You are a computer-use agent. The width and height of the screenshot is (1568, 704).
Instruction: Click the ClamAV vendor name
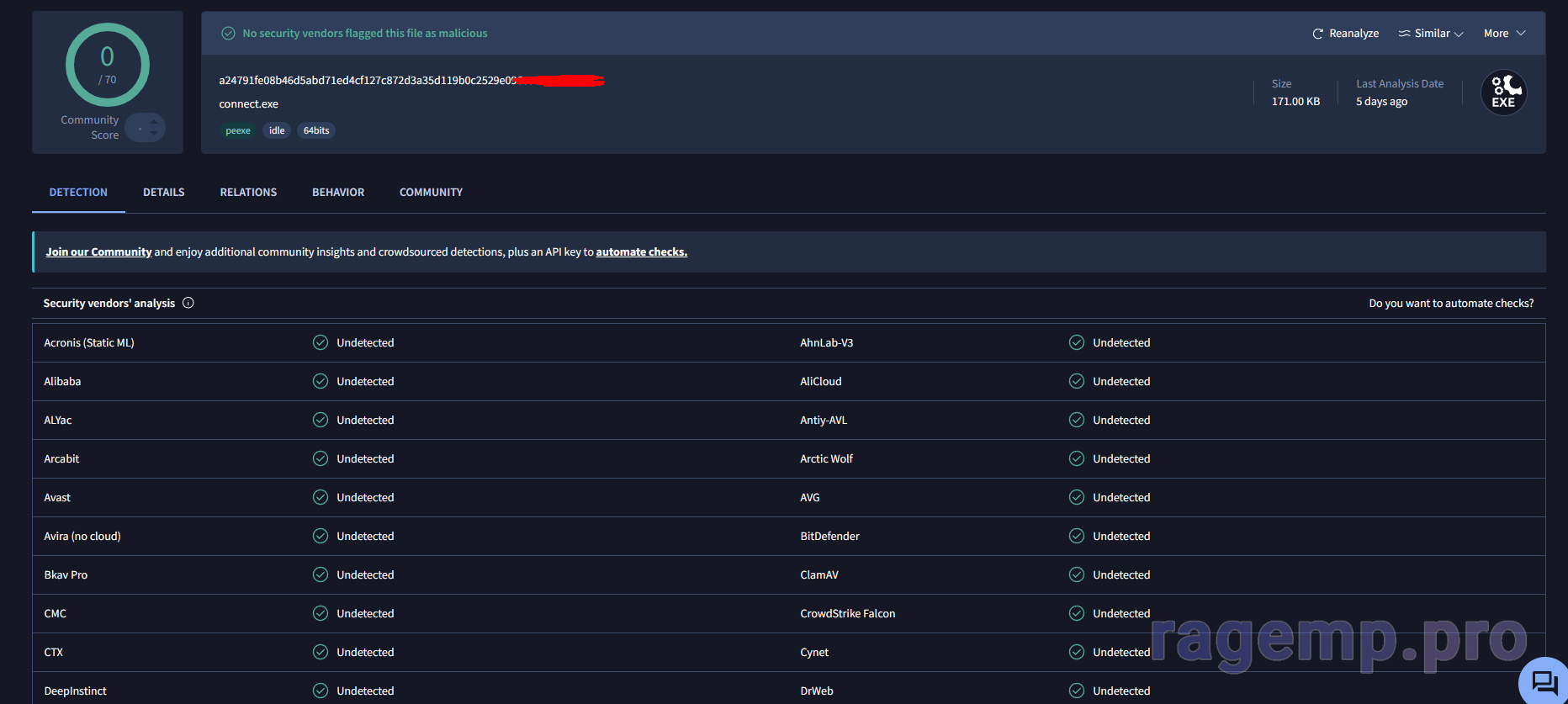pyautogui.click(x=819, y=575)
